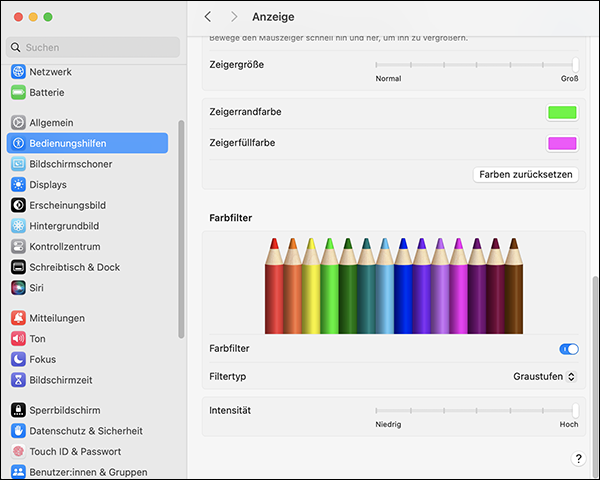
Task: Select the Bildschirmschoner icon
Action: coord(18,164)
